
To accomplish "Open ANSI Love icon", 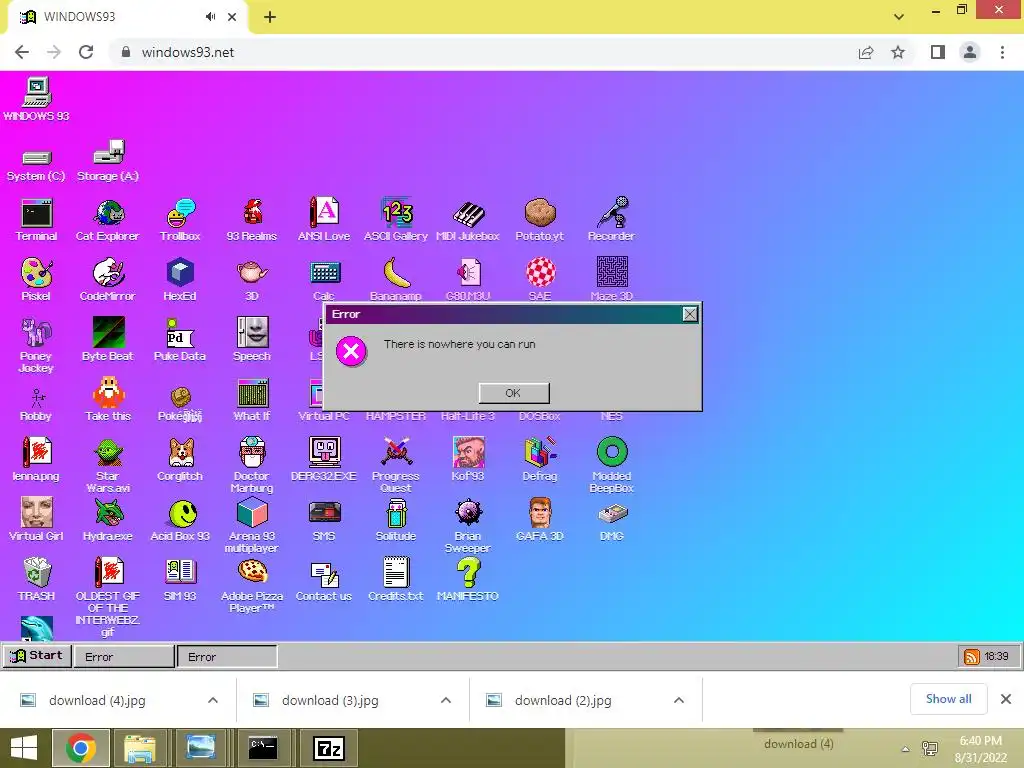I will coord(324,220).
